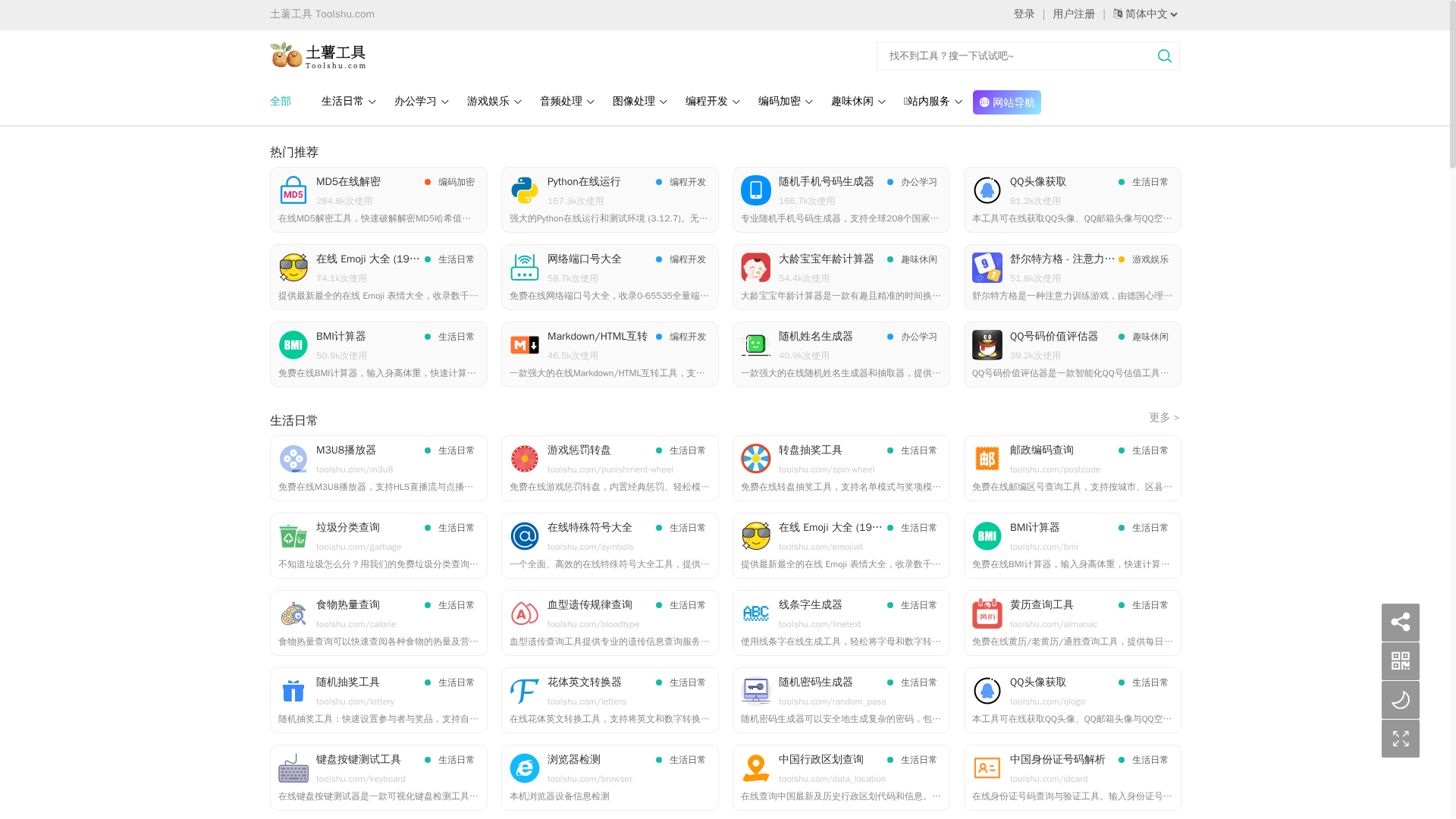Click the 中国身份证号码解析 ID card icon
Viewport: 1456px width, 819px height.
tap(987, 768)
